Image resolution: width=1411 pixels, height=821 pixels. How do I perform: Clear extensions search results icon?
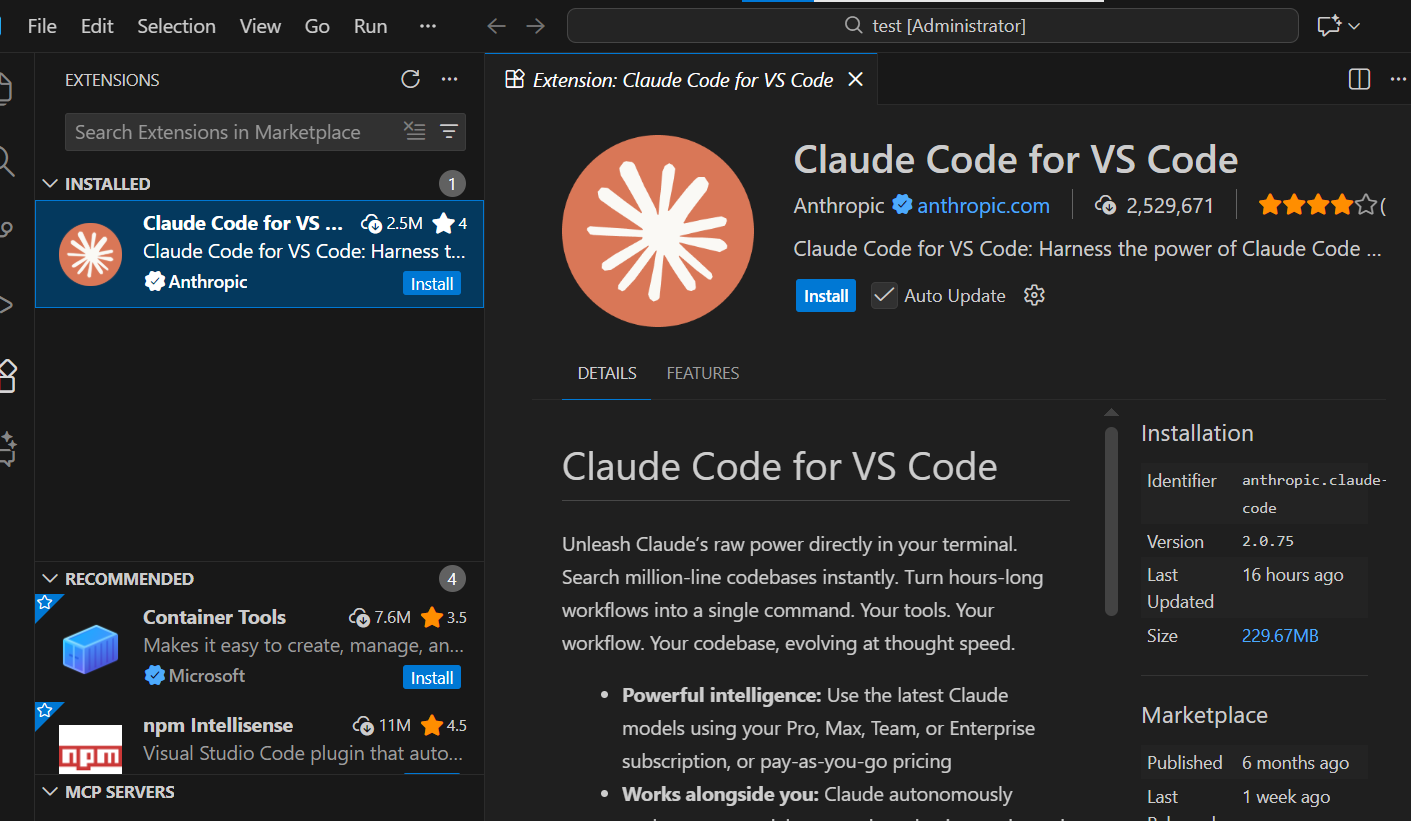[414, 131]
